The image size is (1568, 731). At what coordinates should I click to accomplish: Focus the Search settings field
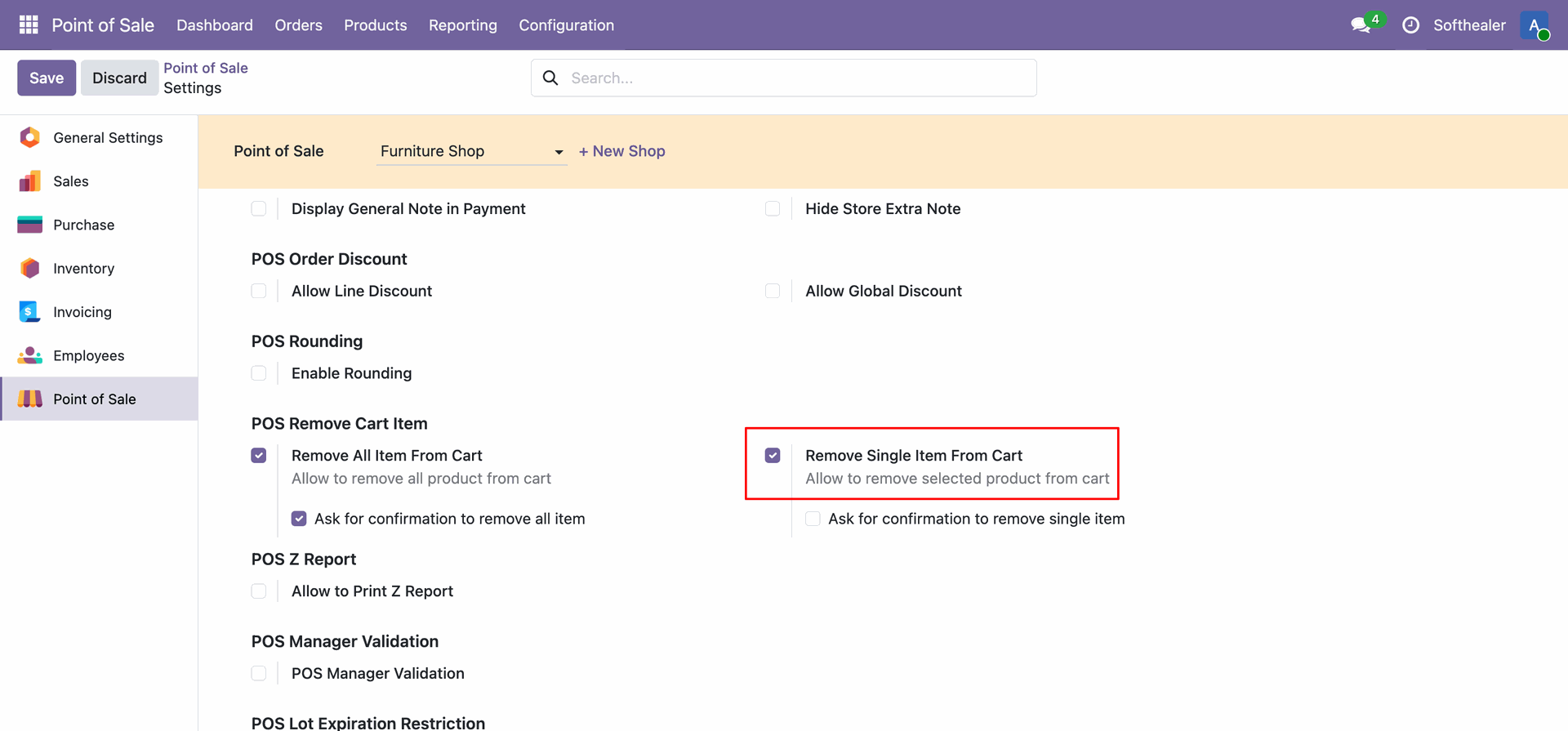784,78
